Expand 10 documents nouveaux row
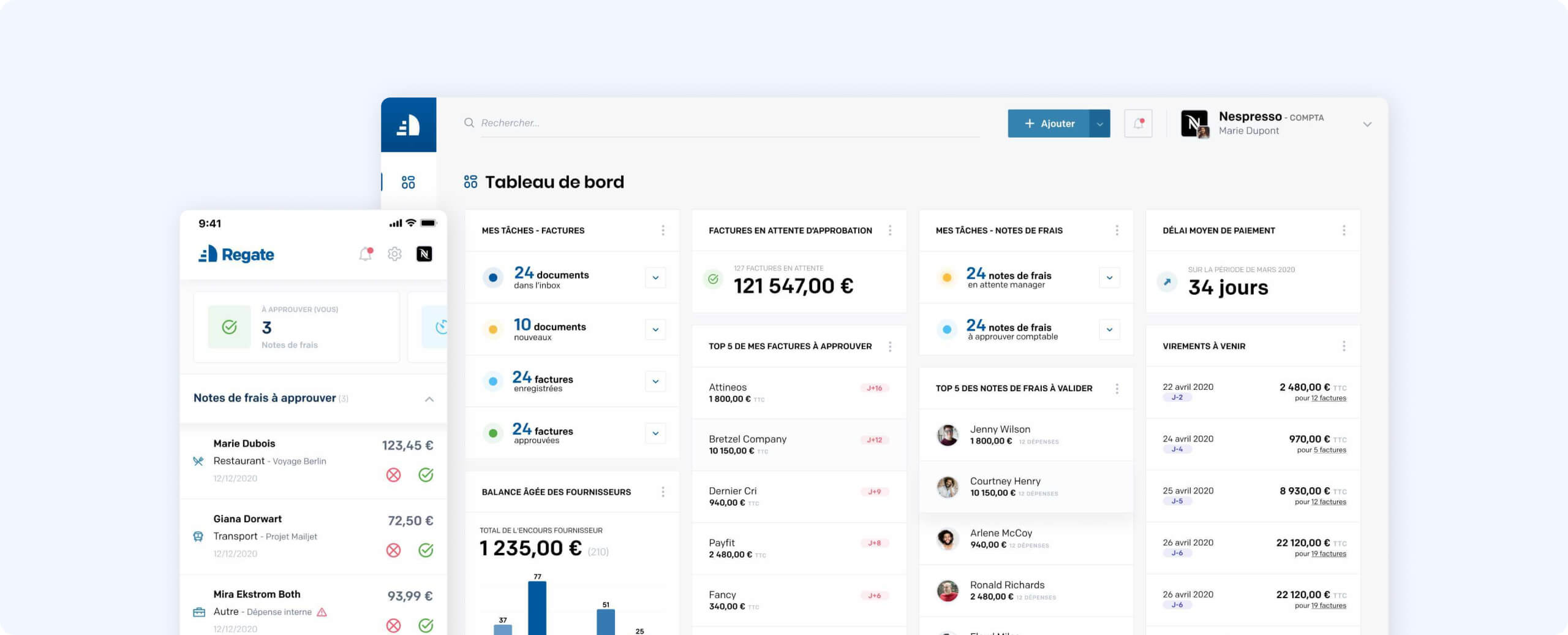The width and height of the screenshot is (1568, 635). coord(655,330)
